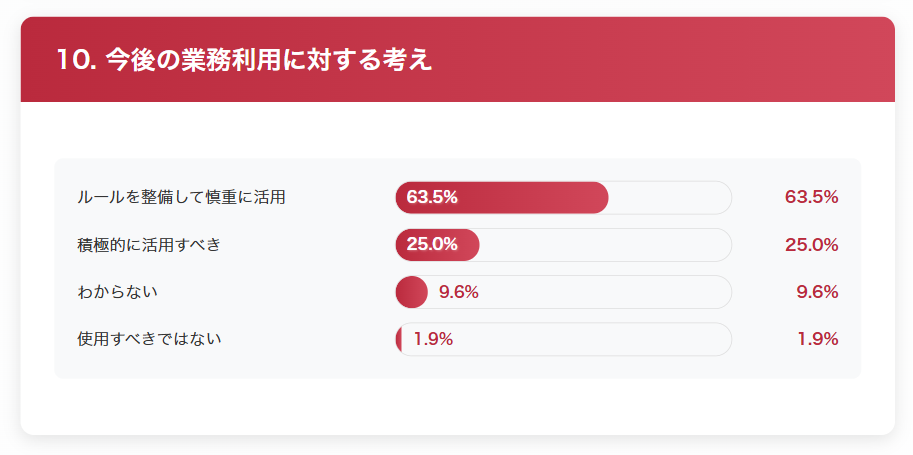Click the filled 63.5% progress bar
This screenshot has width=913, height=455.
click(x=502, y=197)
